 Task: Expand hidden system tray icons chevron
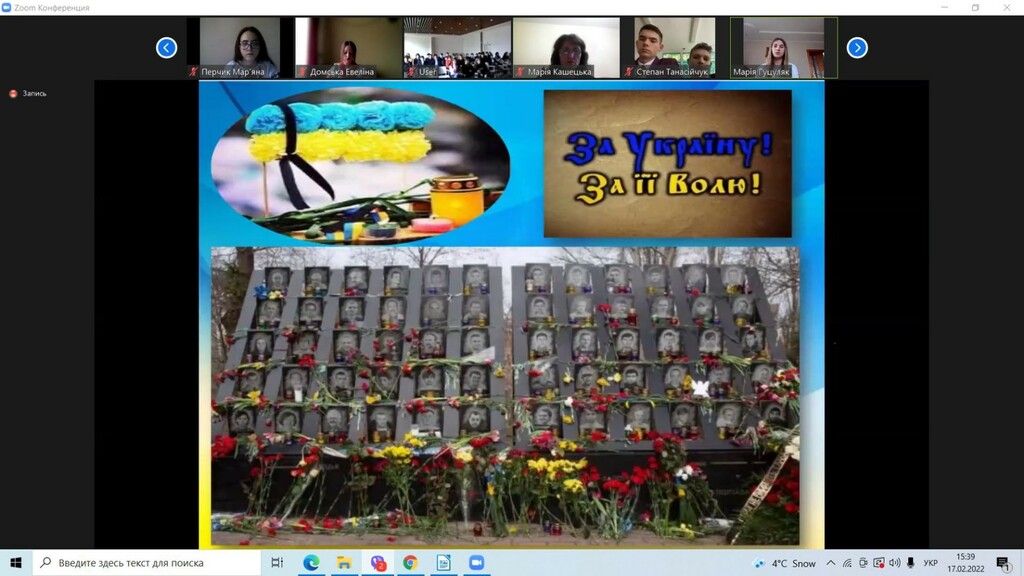tap(830, 563)
